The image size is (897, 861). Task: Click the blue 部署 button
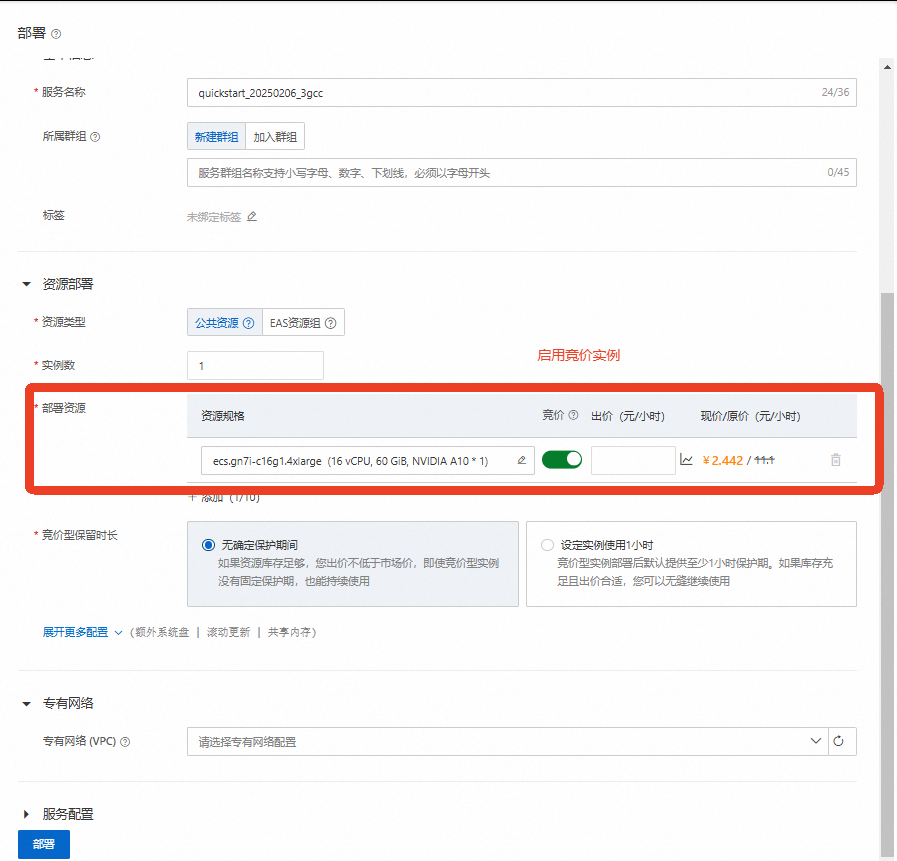(43, 844)
